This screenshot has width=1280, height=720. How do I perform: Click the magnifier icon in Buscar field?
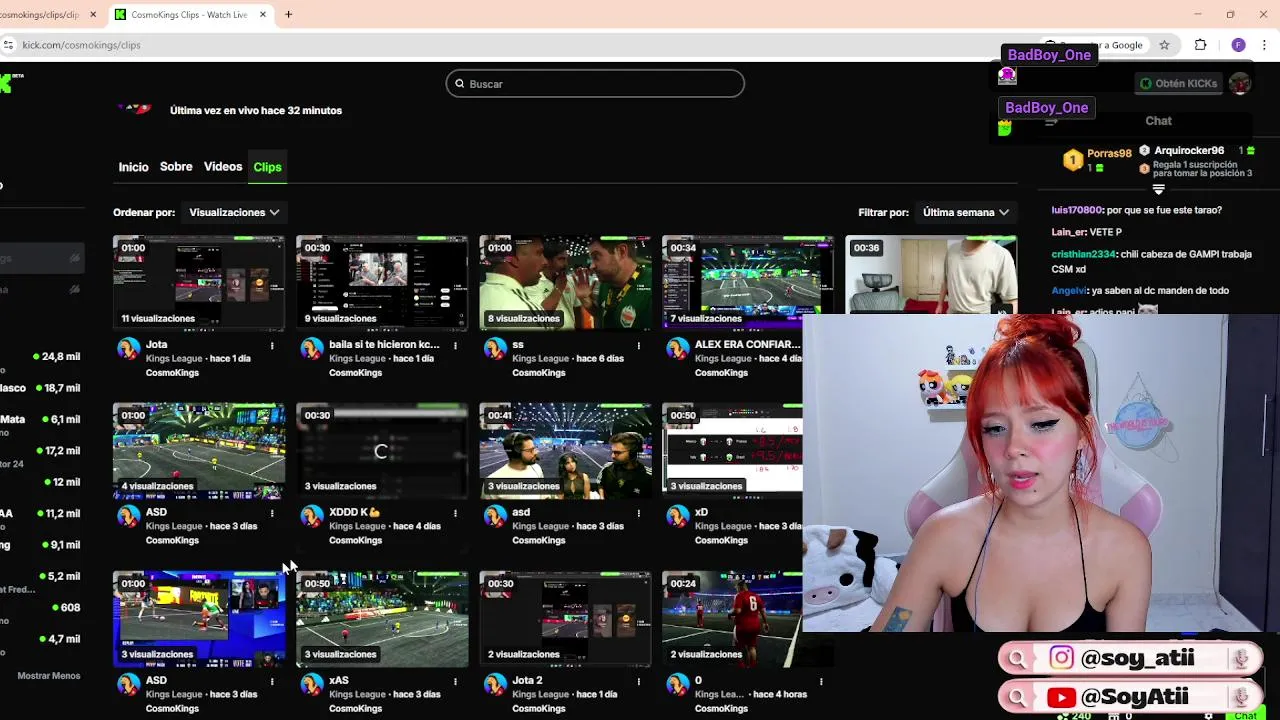click(460, 84)
